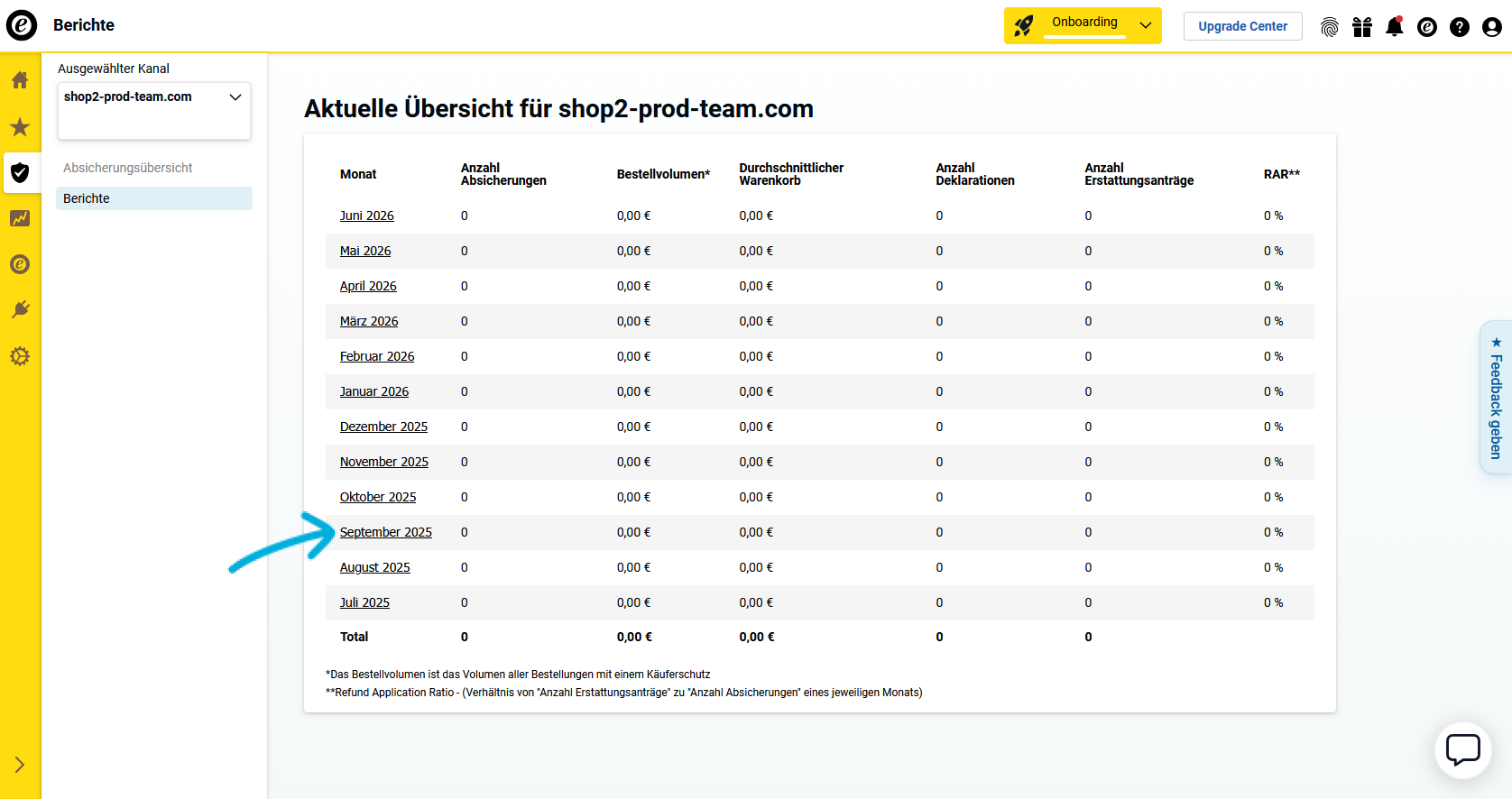Open the Settings gear icon in the sidebar
Screen dimensions: 1512x799
20,356
